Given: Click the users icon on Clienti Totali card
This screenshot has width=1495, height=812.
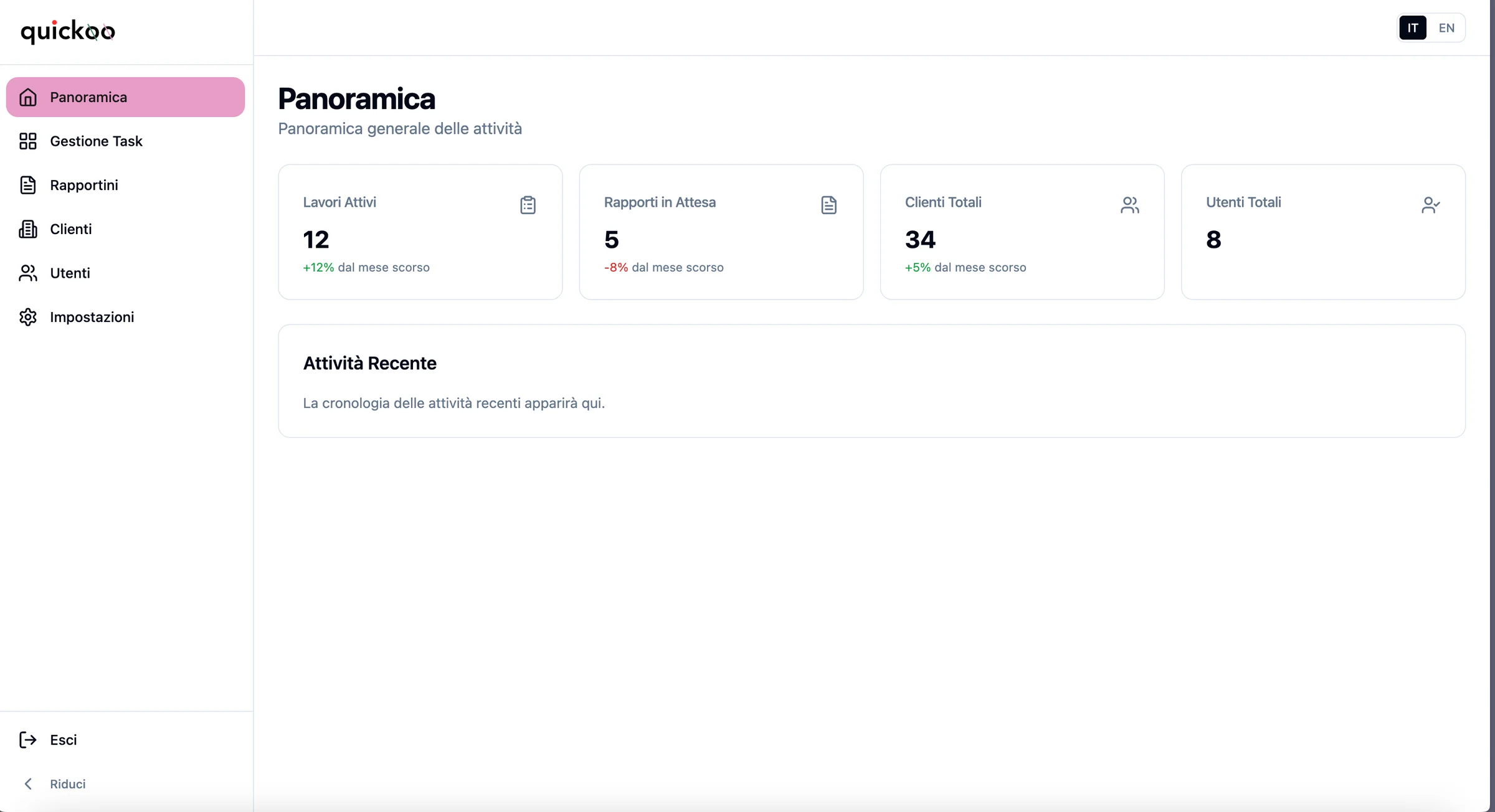Looking at the screenshot, I should tap(1129, 205).
